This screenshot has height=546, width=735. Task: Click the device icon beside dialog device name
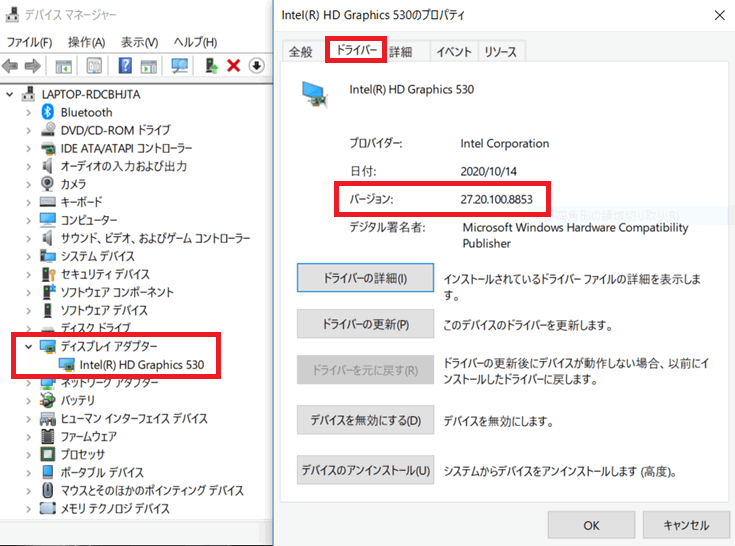(x=315, y=94)
